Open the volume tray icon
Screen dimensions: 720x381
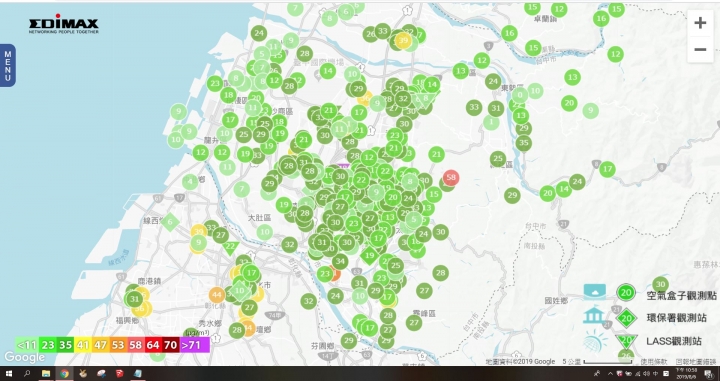tap(647, 374)
